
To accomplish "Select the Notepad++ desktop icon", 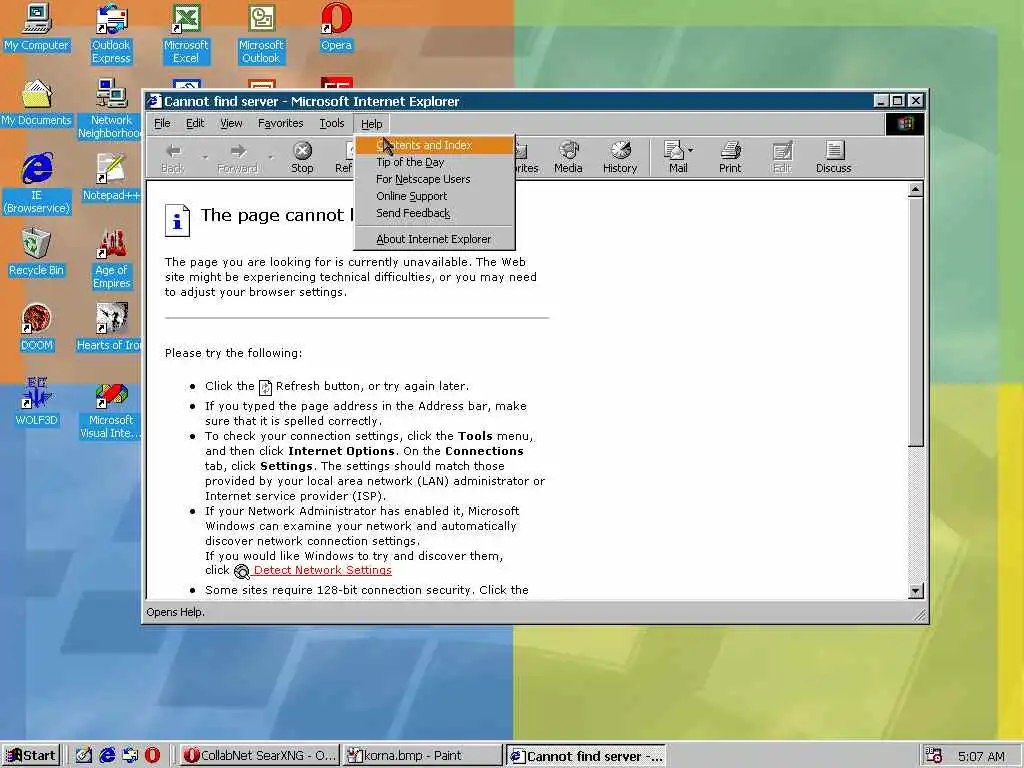I will pos(111,178).
